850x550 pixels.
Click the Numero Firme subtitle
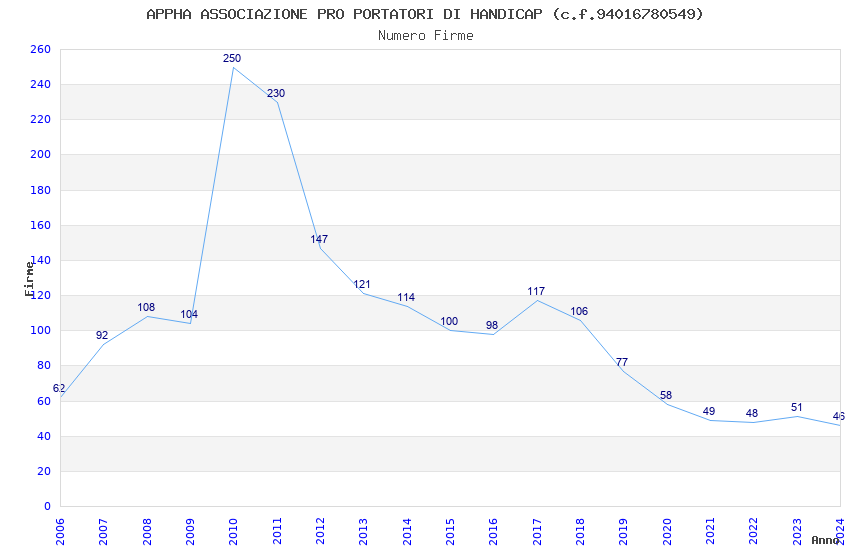(x=426, y=36)
